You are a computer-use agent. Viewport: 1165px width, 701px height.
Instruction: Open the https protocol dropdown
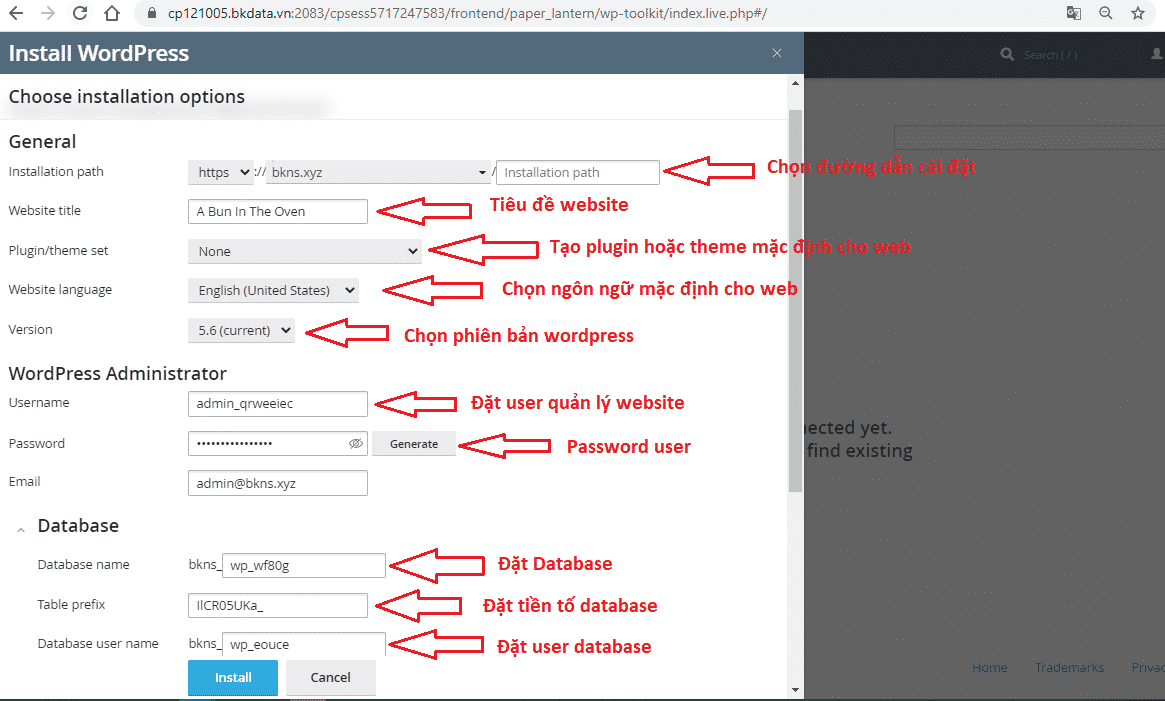[221, 172]
